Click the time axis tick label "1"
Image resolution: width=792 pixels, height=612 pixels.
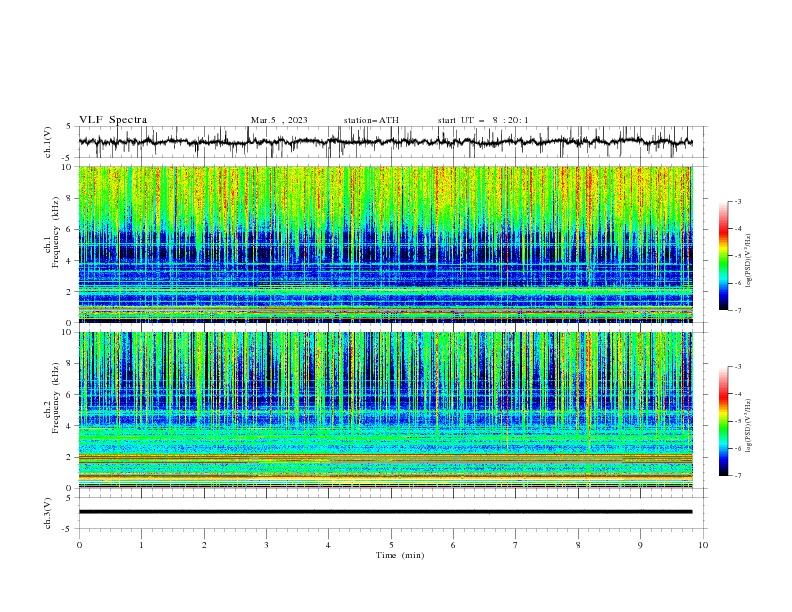tap(141, 545)
